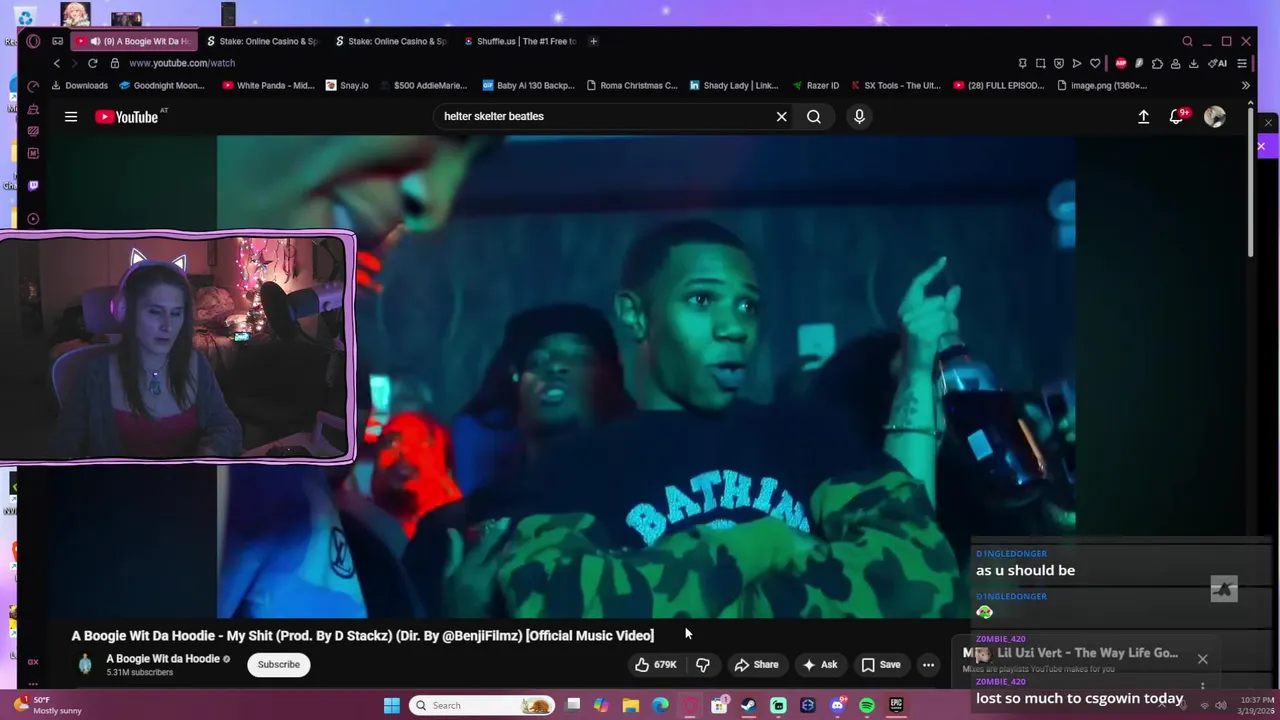The width and height of the screenshot is (1280, 720).
Task: Launch Steam from the taskbar
Action: 748,706
